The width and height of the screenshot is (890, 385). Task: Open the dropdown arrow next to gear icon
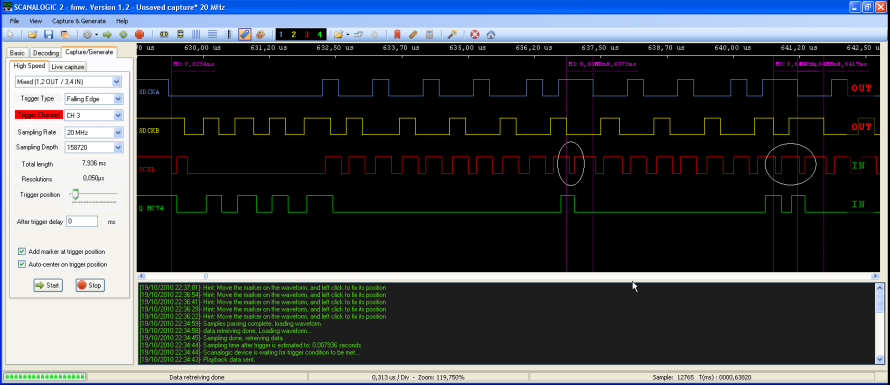coord(96,35)
